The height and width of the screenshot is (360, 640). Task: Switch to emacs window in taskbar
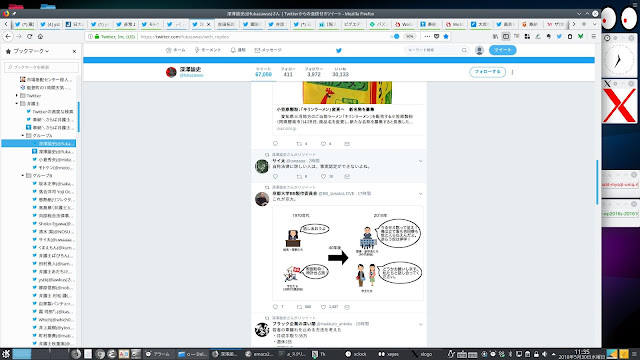pyautogui.click(x=259, y=354)
